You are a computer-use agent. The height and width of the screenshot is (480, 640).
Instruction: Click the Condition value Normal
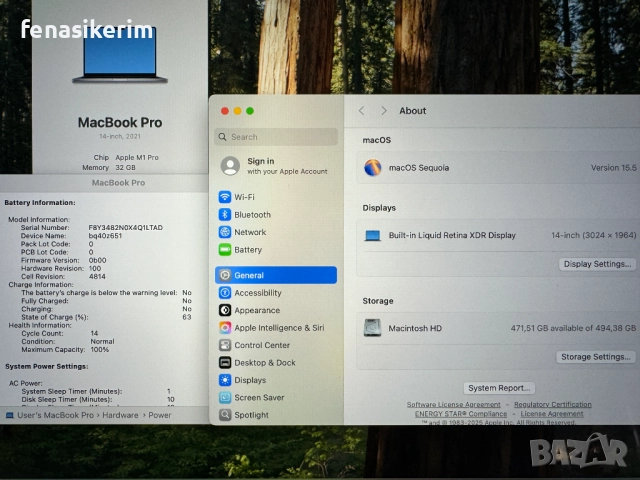click(102, 341)
